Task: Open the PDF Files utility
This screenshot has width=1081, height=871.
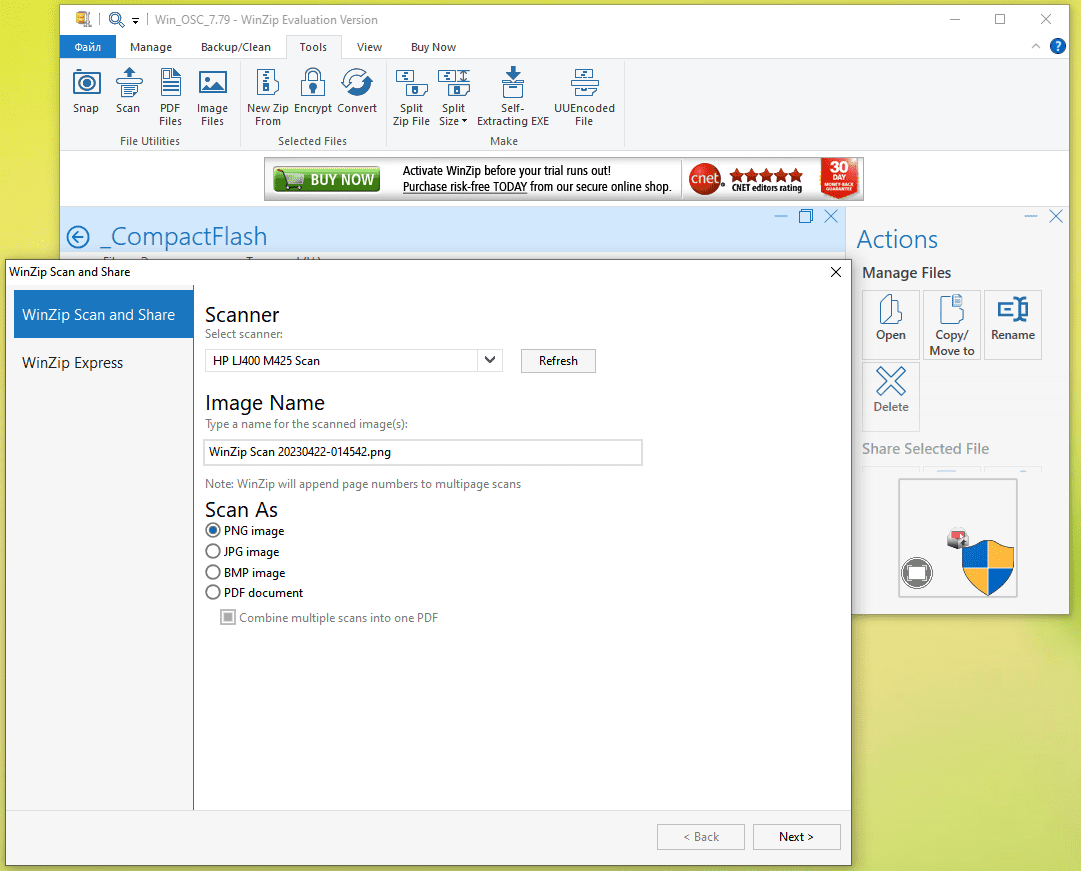Action: pos(170,97)
